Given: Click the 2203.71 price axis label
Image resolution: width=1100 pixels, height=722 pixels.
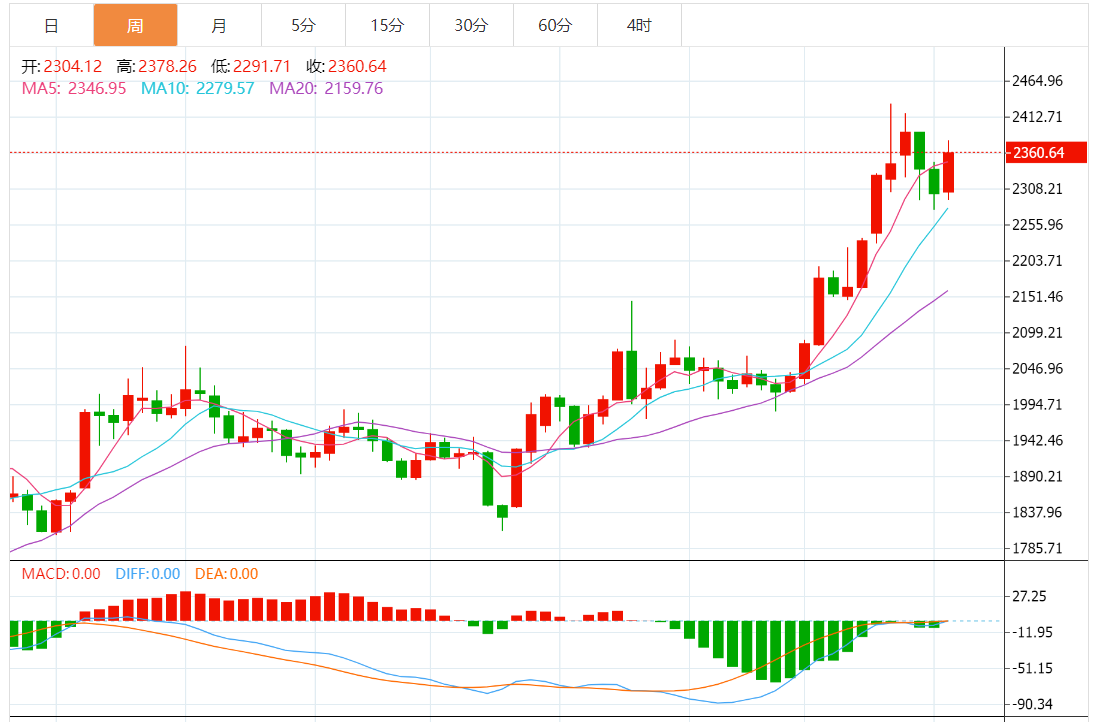Looking at the screenshot, I should (x=1037, y=260).
